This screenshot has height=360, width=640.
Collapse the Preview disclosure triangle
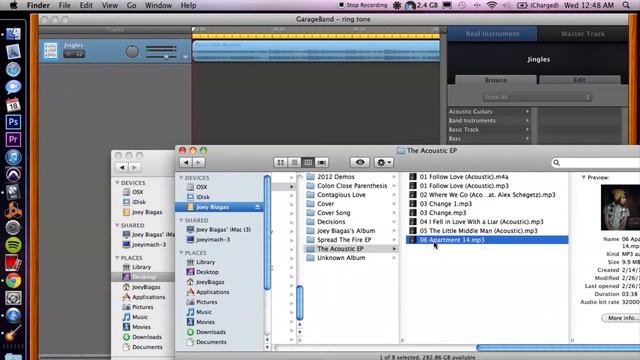pyautogui.click(x=583, y=178)
